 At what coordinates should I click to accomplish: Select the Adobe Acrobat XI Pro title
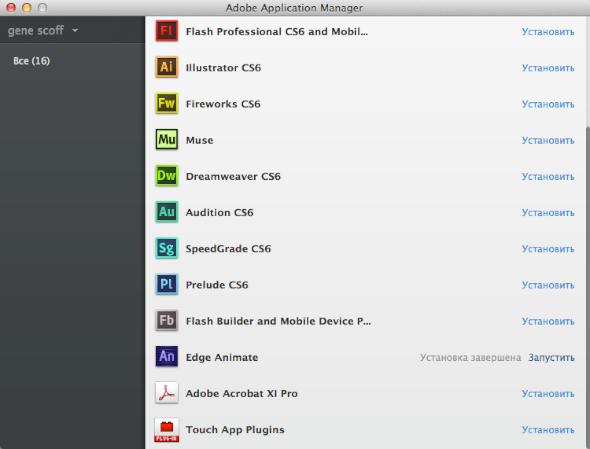coord(242,394)
